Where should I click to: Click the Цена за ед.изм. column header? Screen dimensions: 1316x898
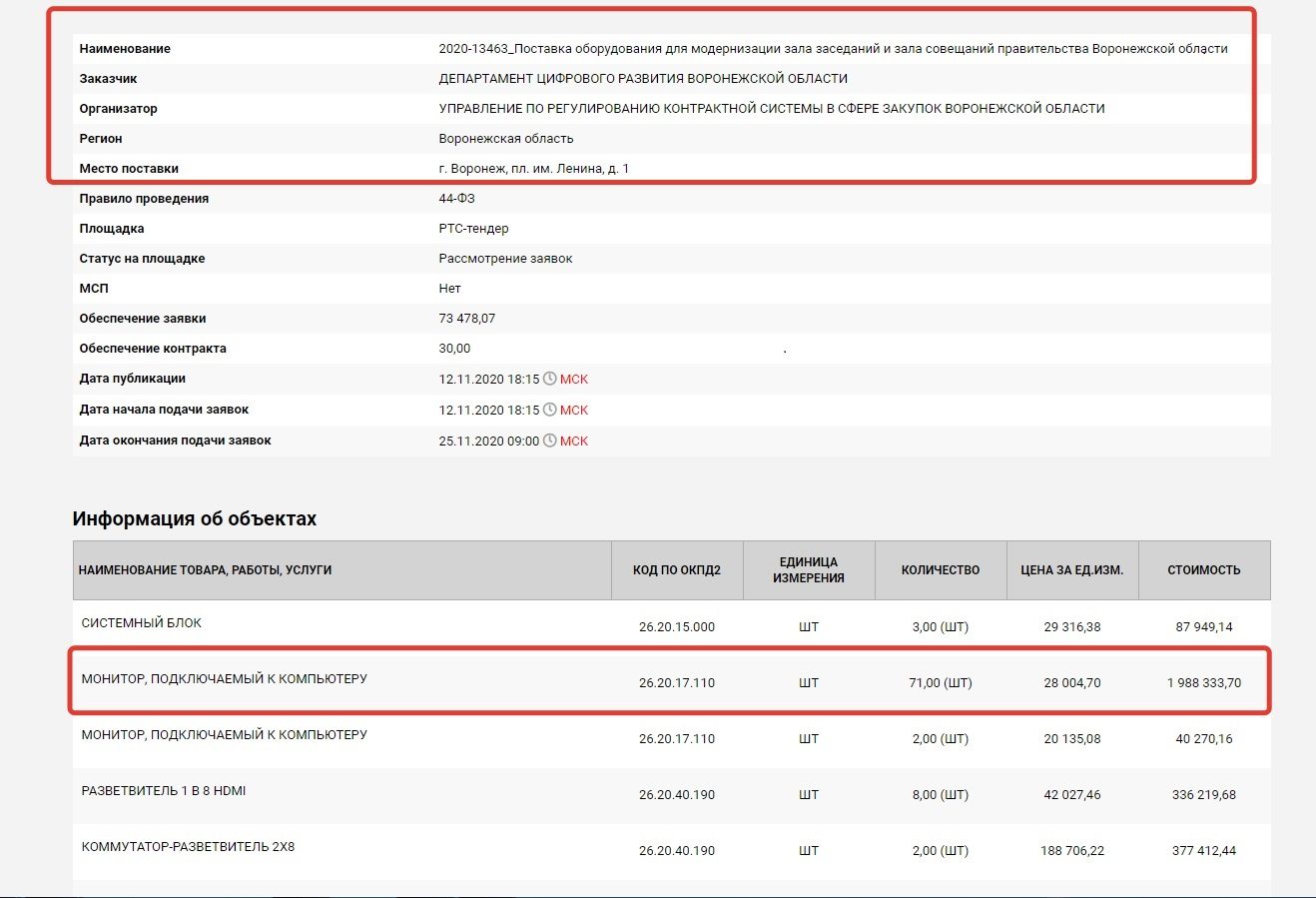pos(1071,570)
